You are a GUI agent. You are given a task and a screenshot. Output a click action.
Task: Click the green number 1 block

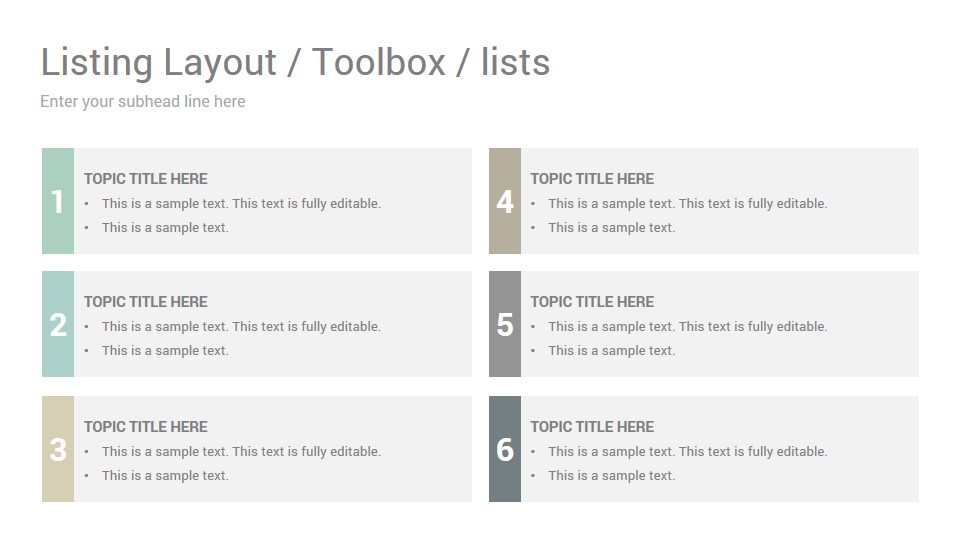[58, 201]
